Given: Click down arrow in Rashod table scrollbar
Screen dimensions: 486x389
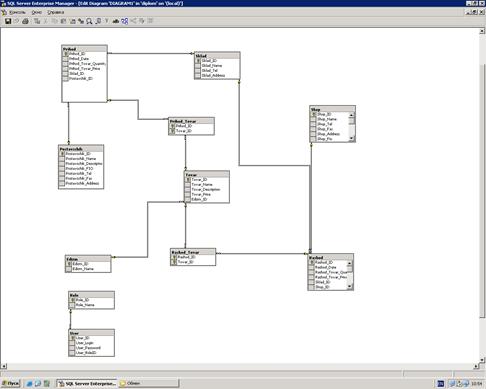Looking at the screenshot, I should [x=349, y=287].
